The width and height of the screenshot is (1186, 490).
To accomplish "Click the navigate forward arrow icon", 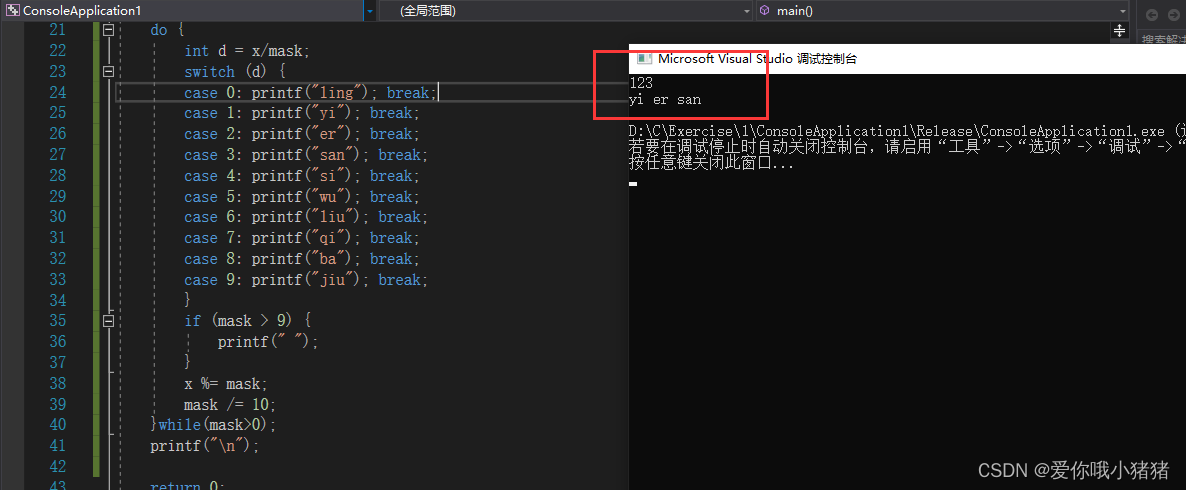I will pos(1174,14).
